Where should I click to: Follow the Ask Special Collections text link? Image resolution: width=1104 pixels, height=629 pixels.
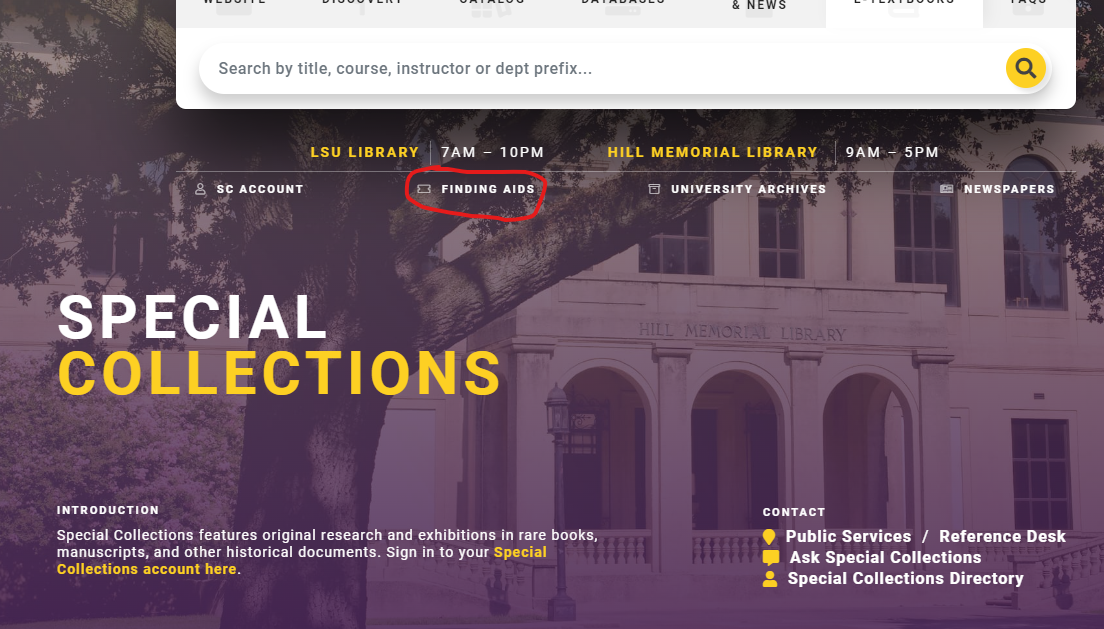click(x=885, y=558)
